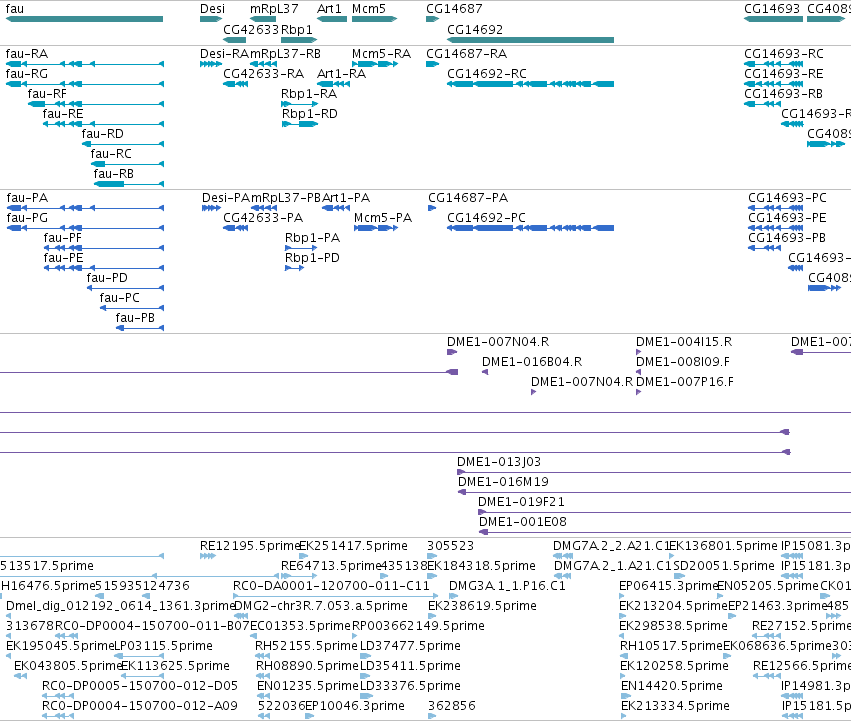Select the CG14687-RA transcript
The image size is (851, 721).
click(x=433, y=64)
